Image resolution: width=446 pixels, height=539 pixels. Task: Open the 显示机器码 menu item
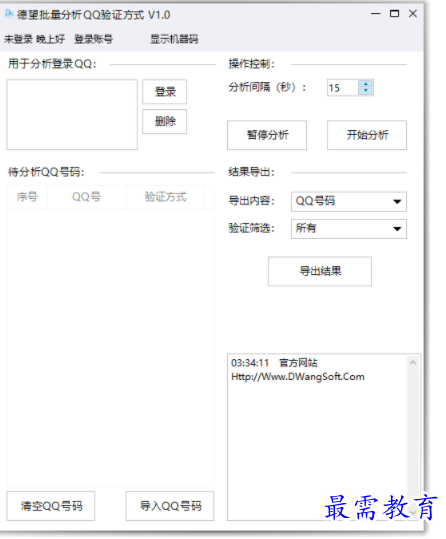point(174,39)
